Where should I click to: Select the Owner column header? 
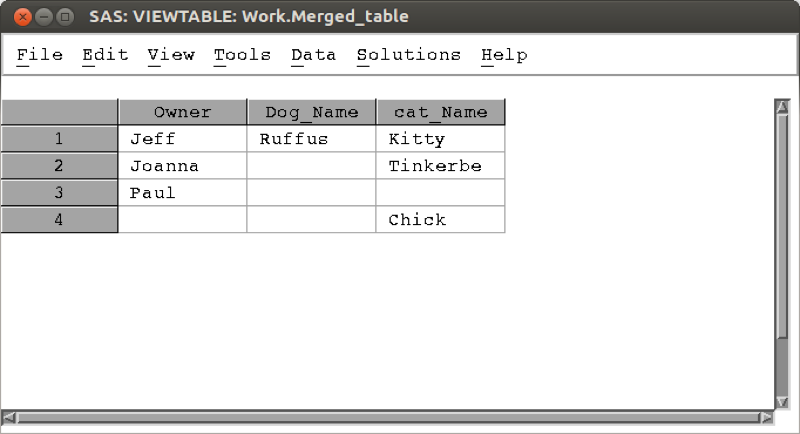pyautogui.click(x=182, y=112)
